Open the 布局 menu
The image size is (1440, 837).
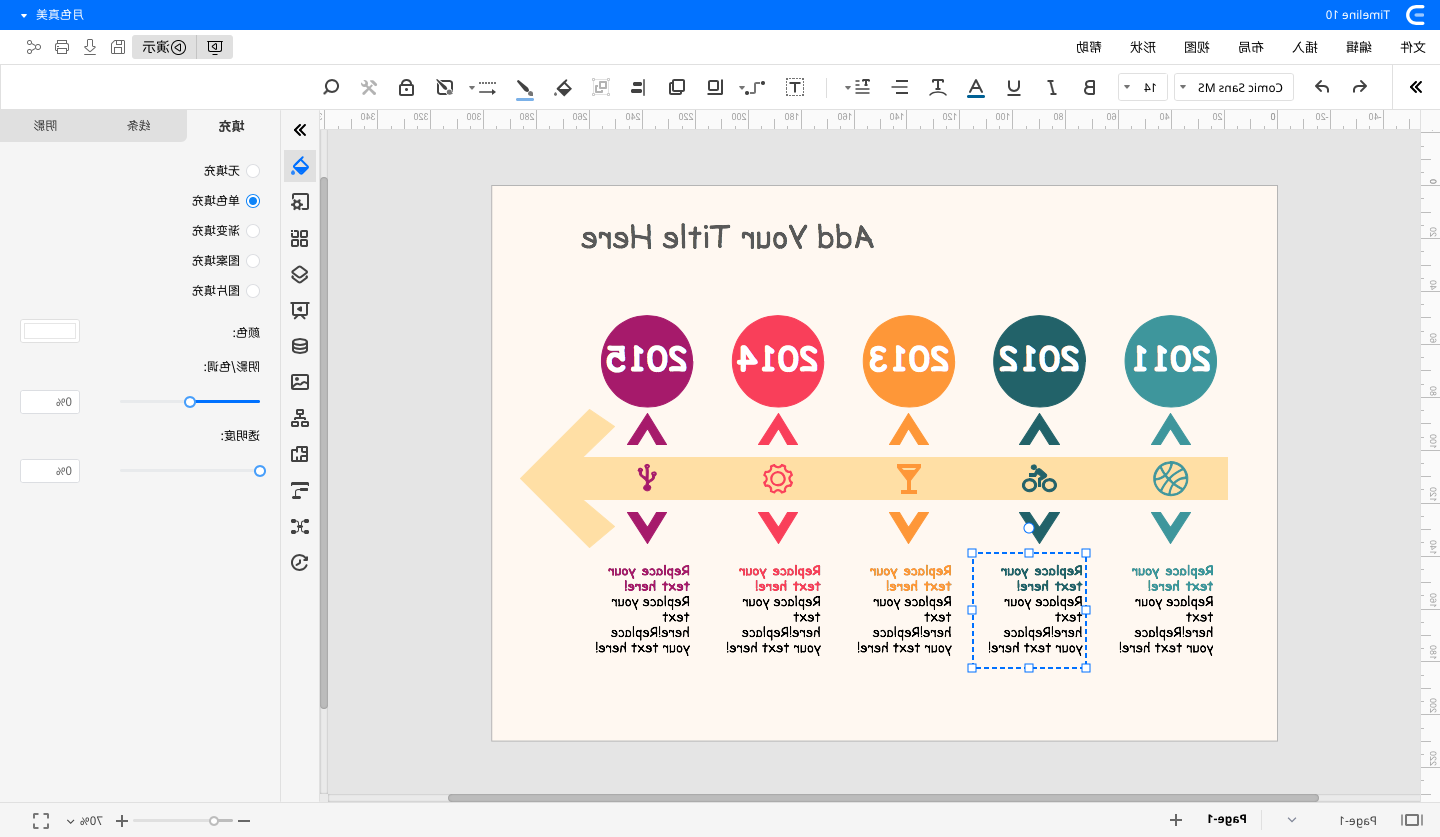[1250, 47]
